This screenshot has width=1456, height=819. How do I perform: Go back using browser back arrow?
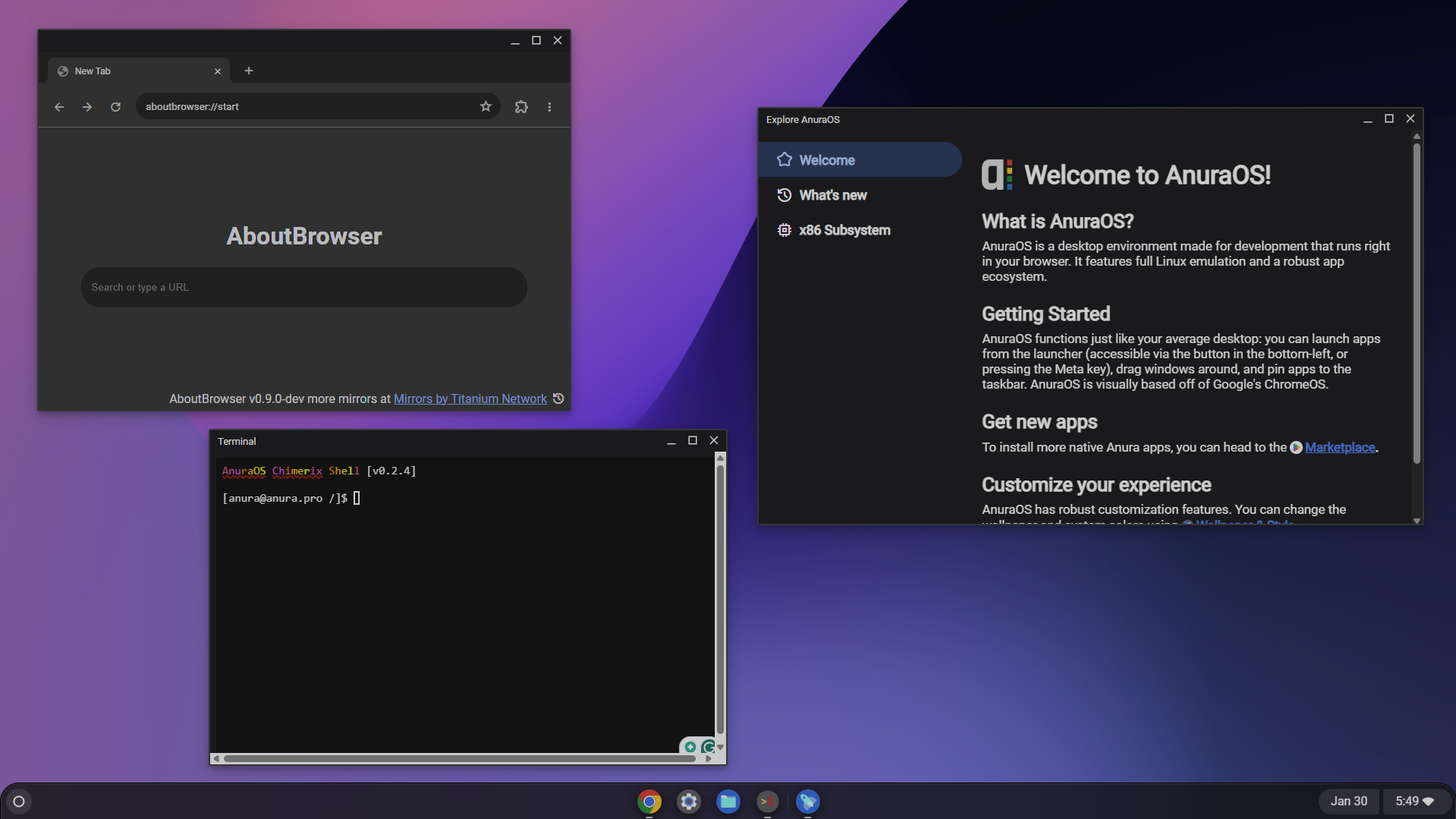(59, 107)
